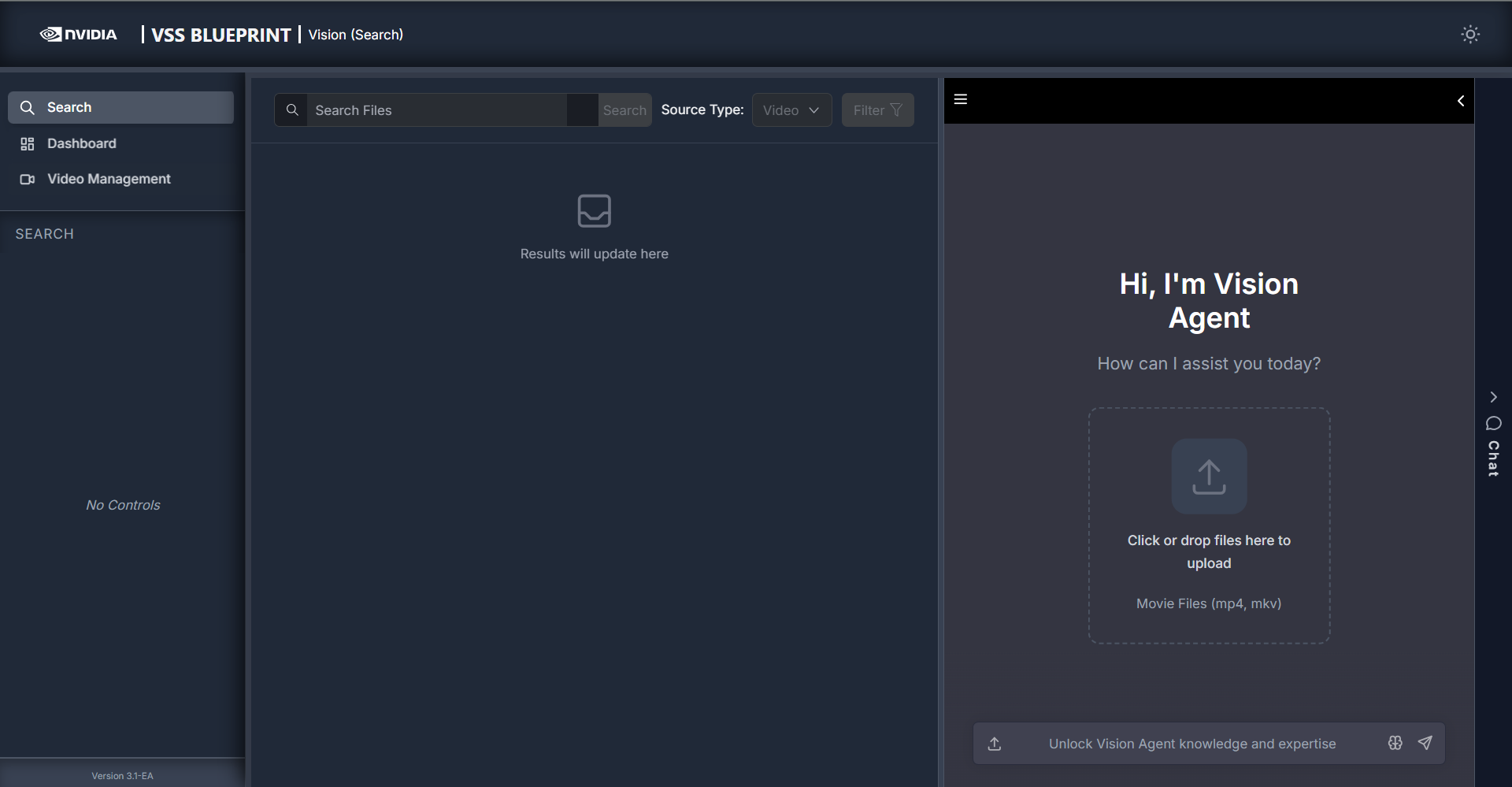The width and height of the screenshot is (1512, 787).
Task: Open the hamburger menu in chat panel
Action: pyautogui.click(x=960, y=99)
